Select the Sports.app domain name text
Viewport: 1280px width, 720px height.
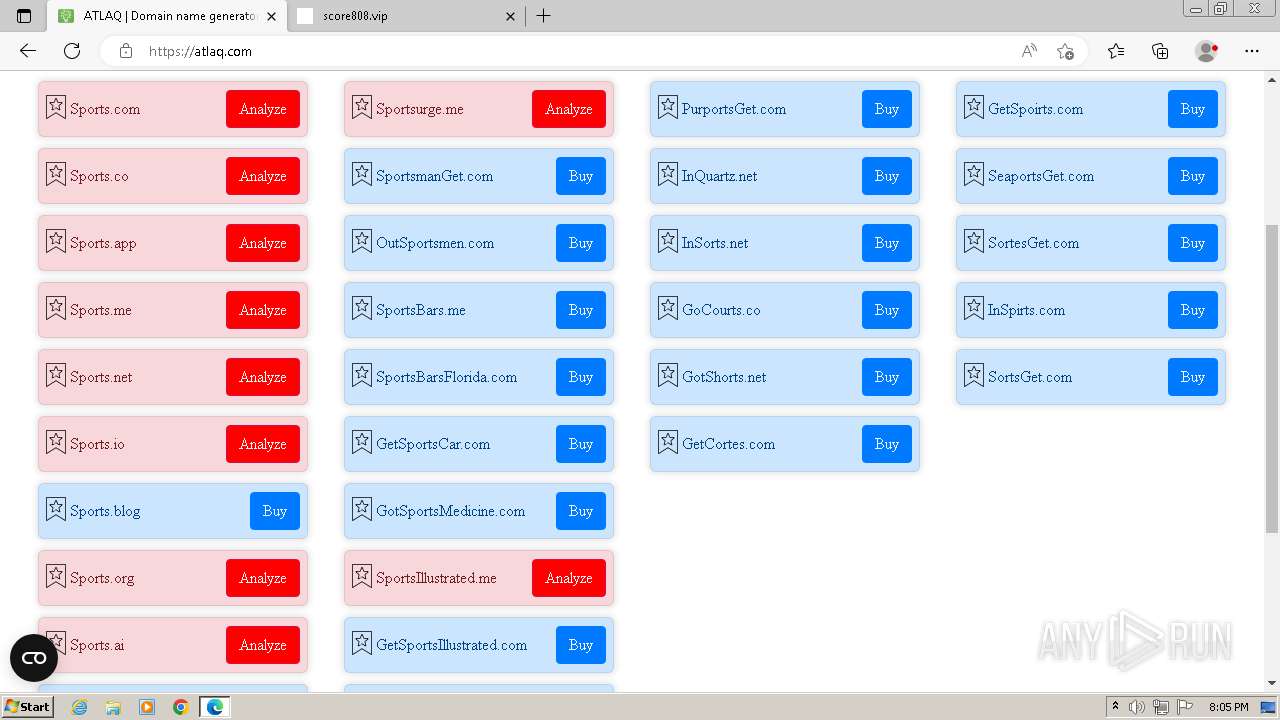[x=103, y=243]
